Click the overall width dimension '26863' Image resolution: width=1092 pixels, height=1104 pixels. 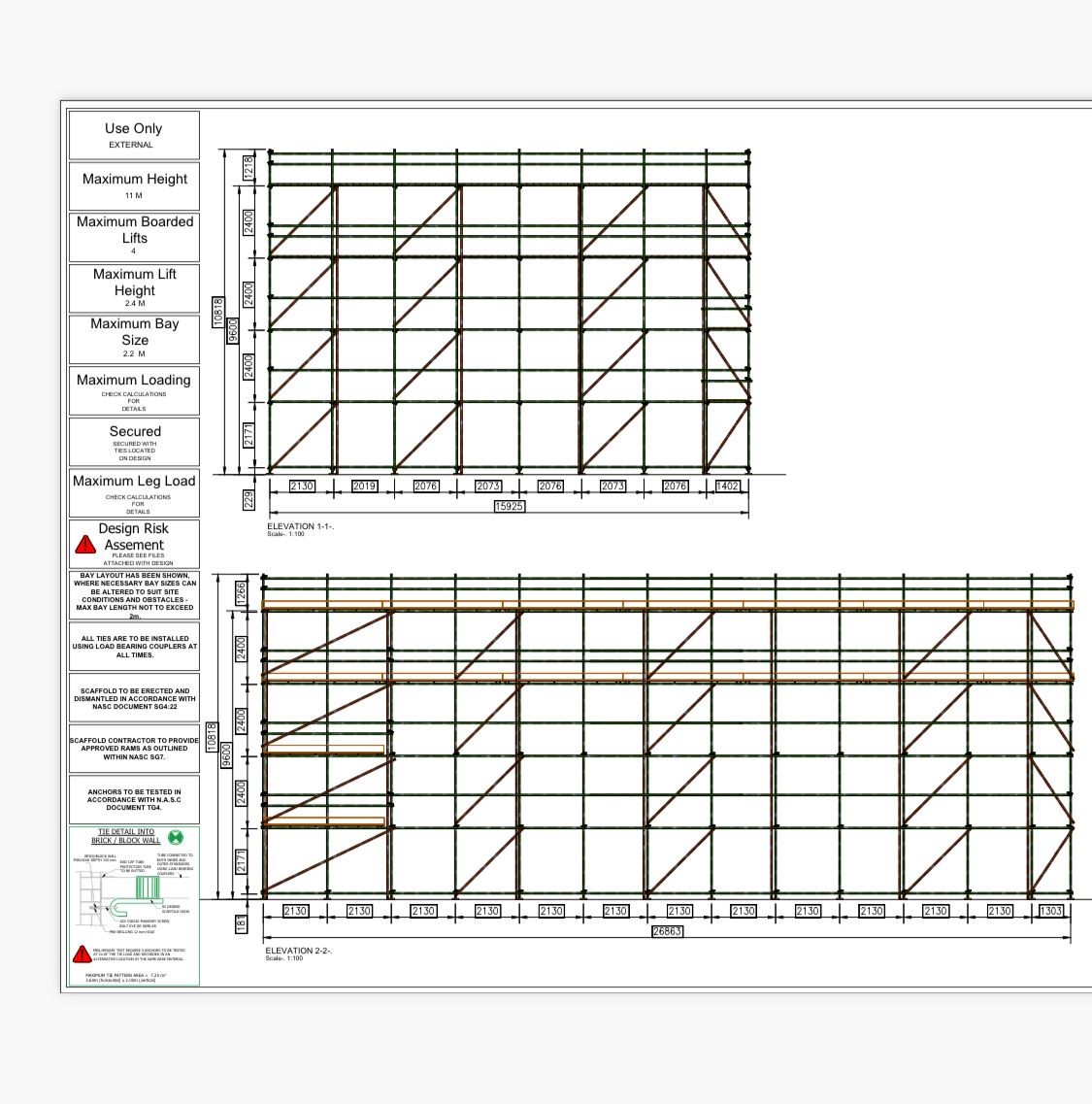click(667, 931)
